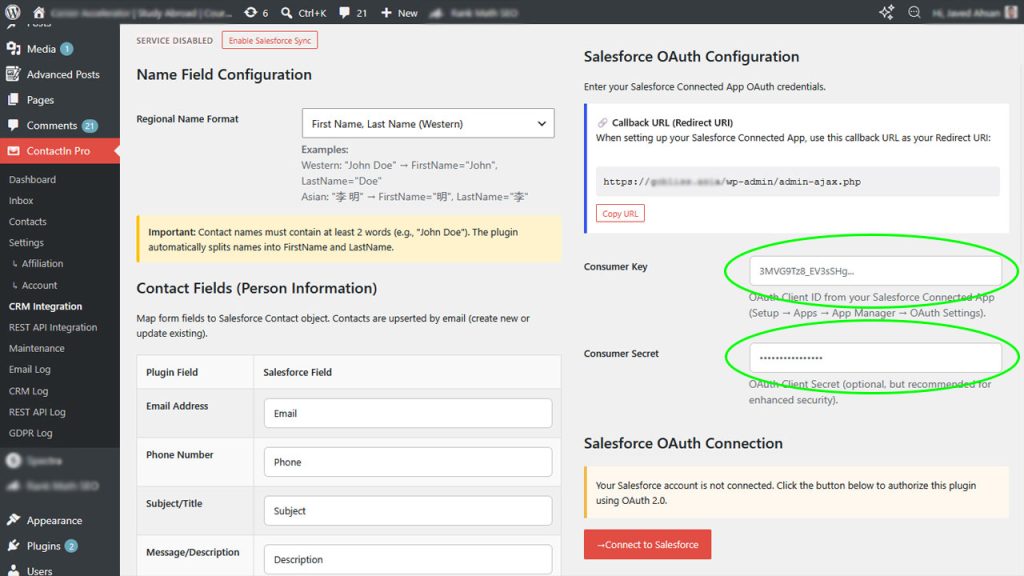
Task: Open CRM Log submenu item
Action: coord(28,391)
